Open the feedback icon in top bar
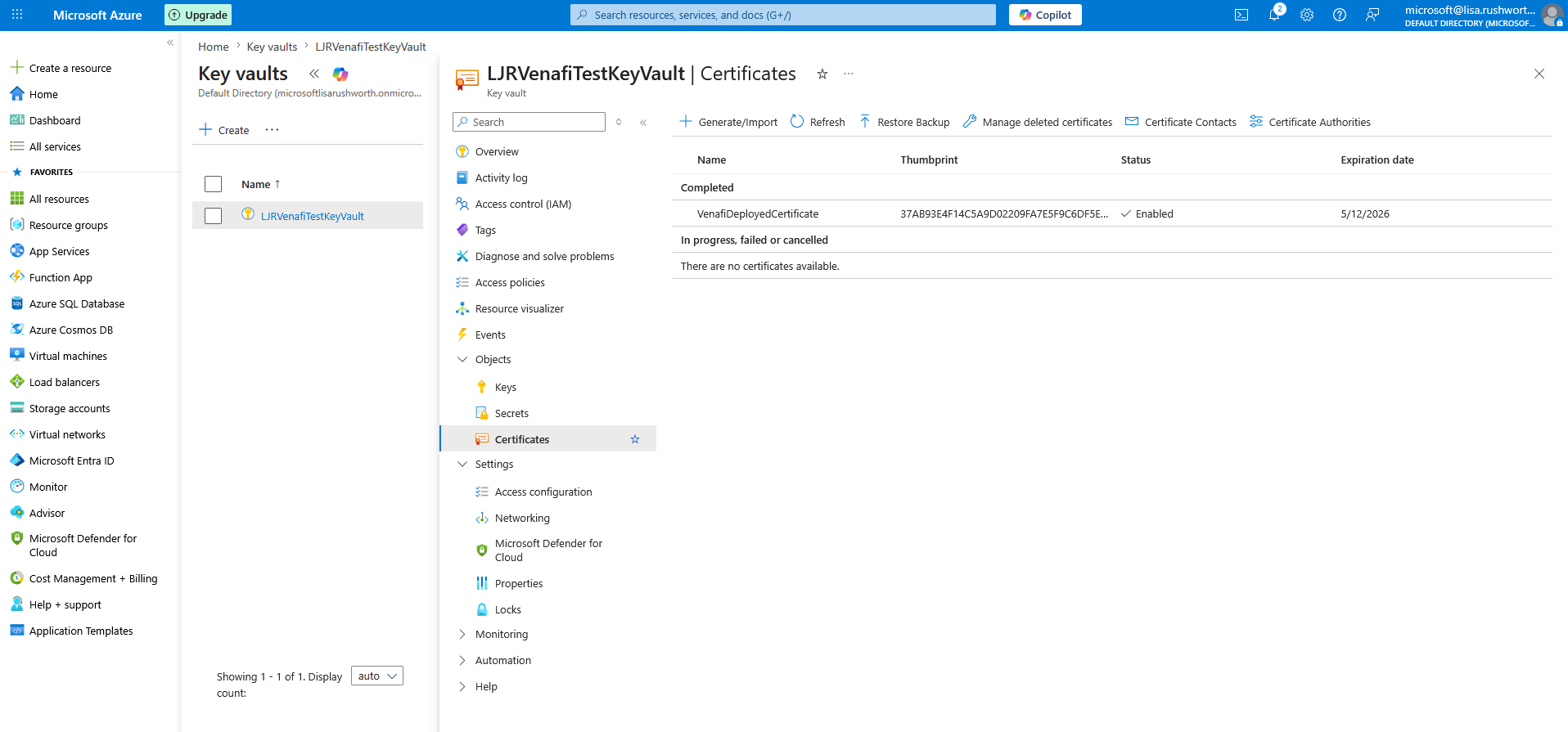1568x732 pixels. [1372, 15]
